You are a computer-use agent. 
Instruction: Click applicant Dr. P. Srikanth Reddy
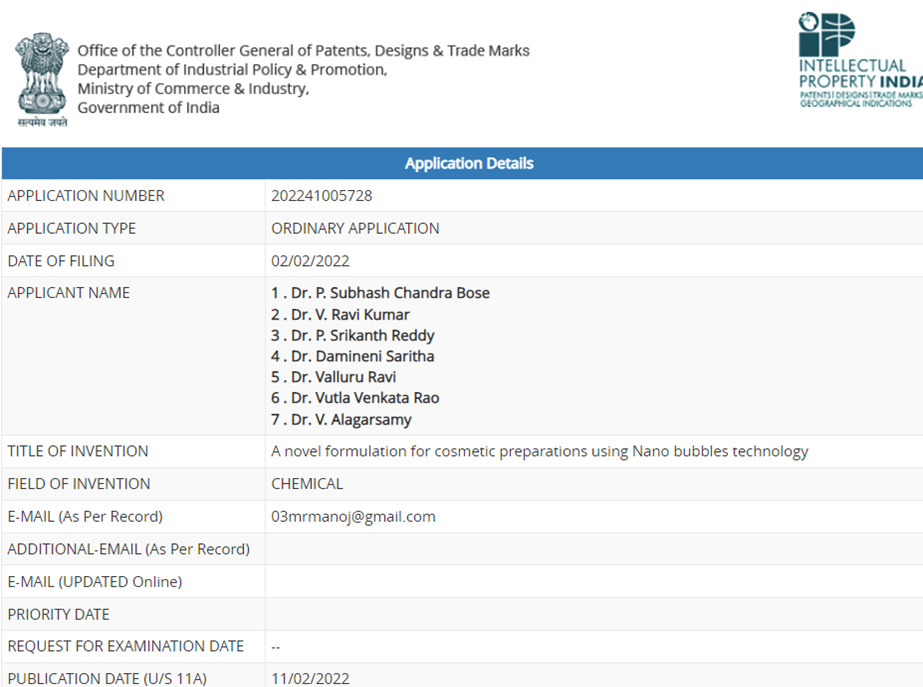click(x=352, y=335)
